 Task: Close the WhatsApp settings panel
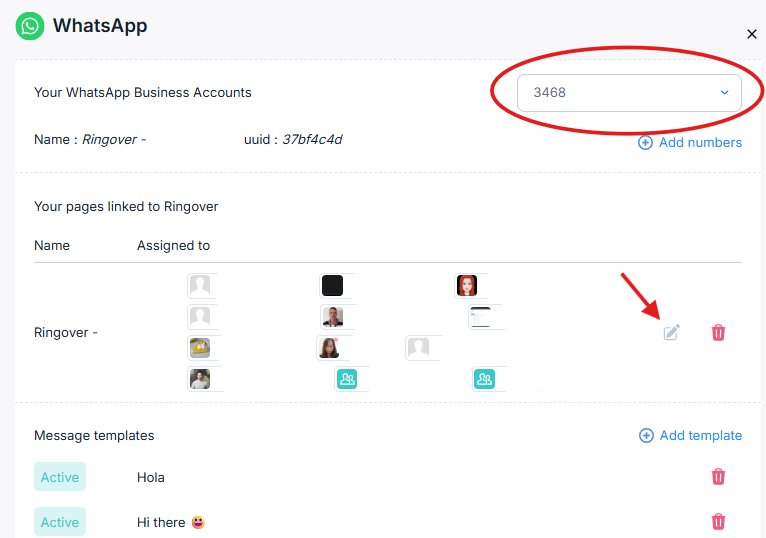point(751,34)
